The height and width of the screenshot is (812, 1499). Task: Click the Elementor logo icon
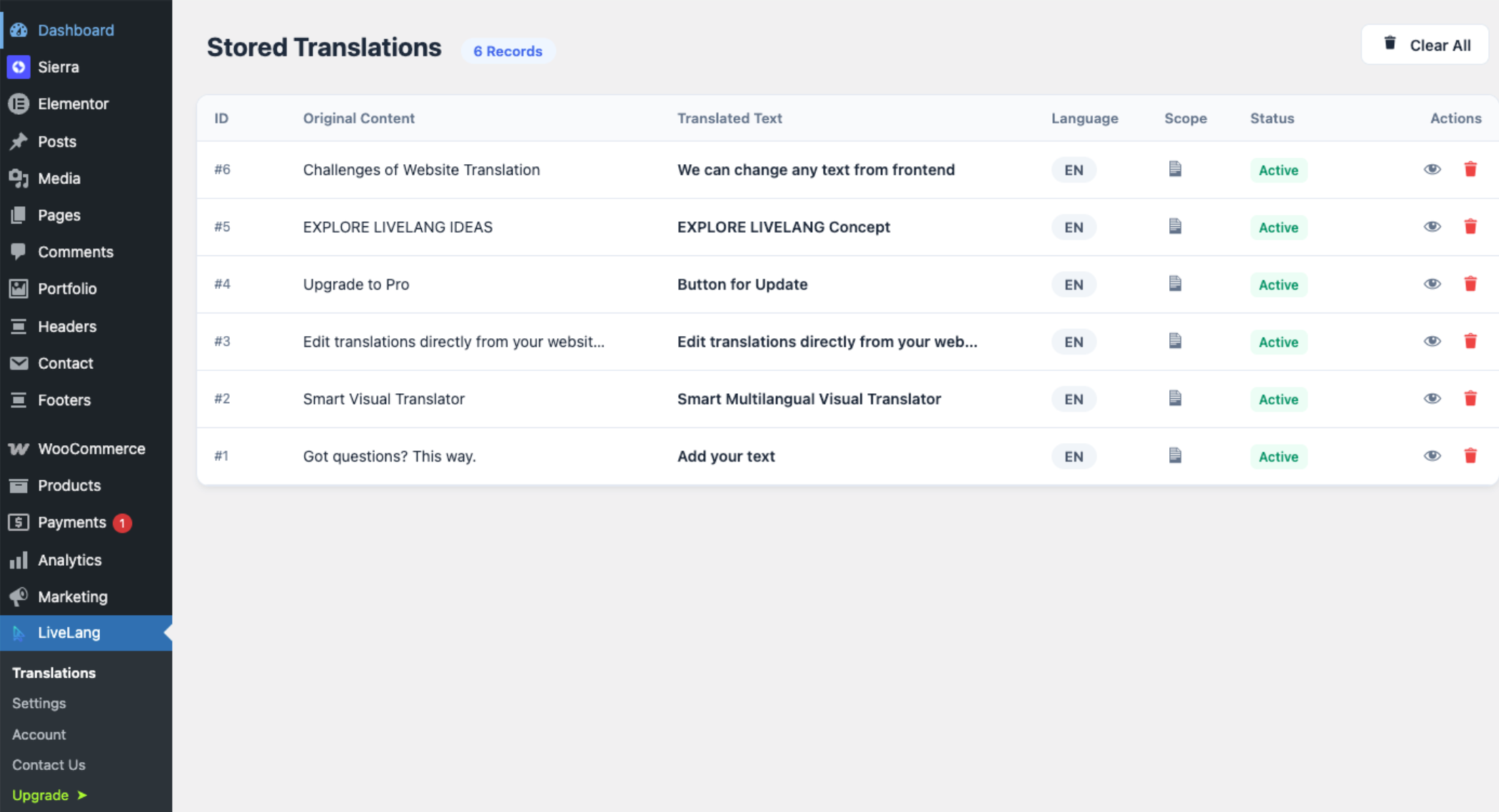coord(19,103)
